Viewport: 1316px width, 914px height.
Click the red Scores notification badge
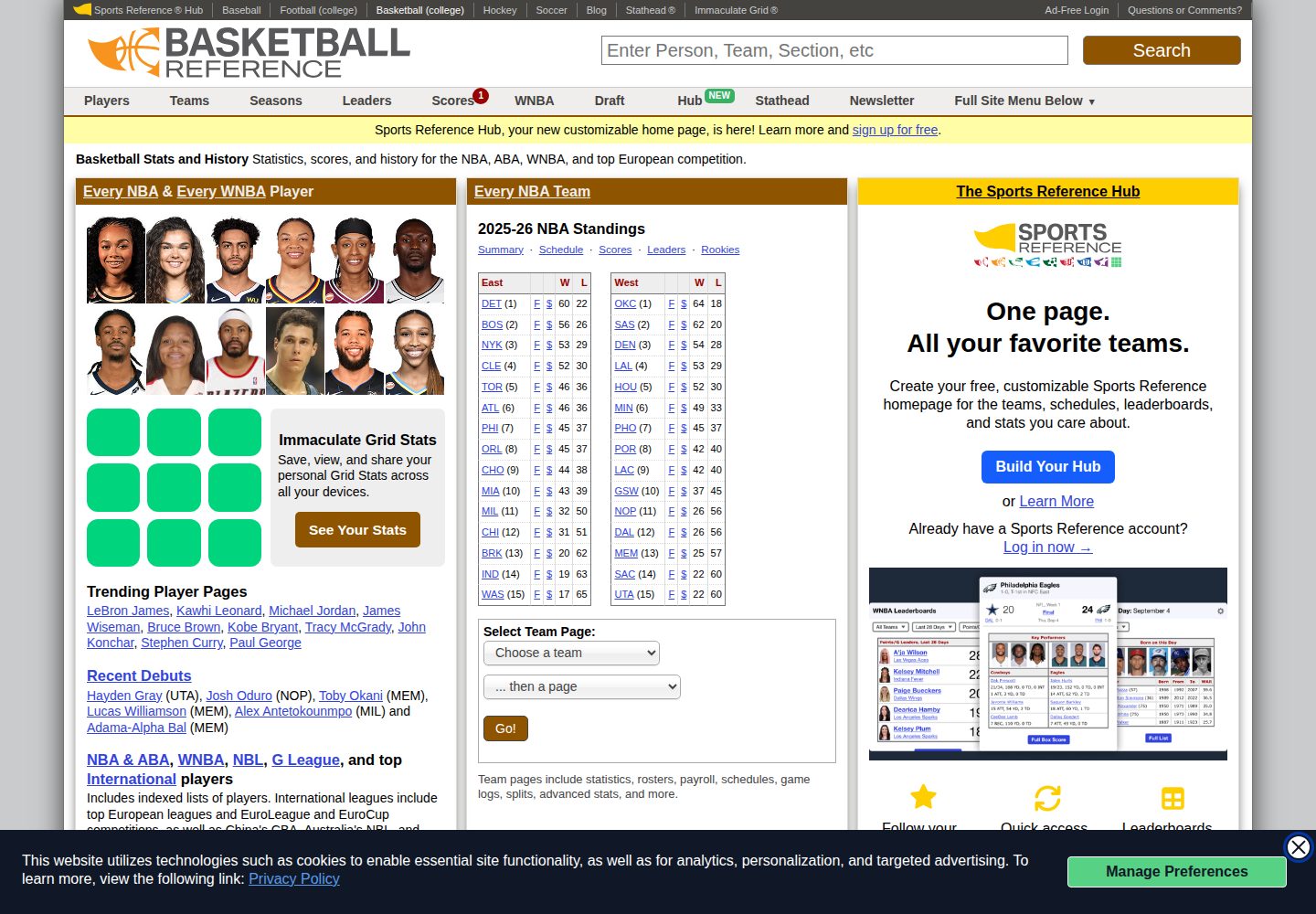[x=481, y=95]
